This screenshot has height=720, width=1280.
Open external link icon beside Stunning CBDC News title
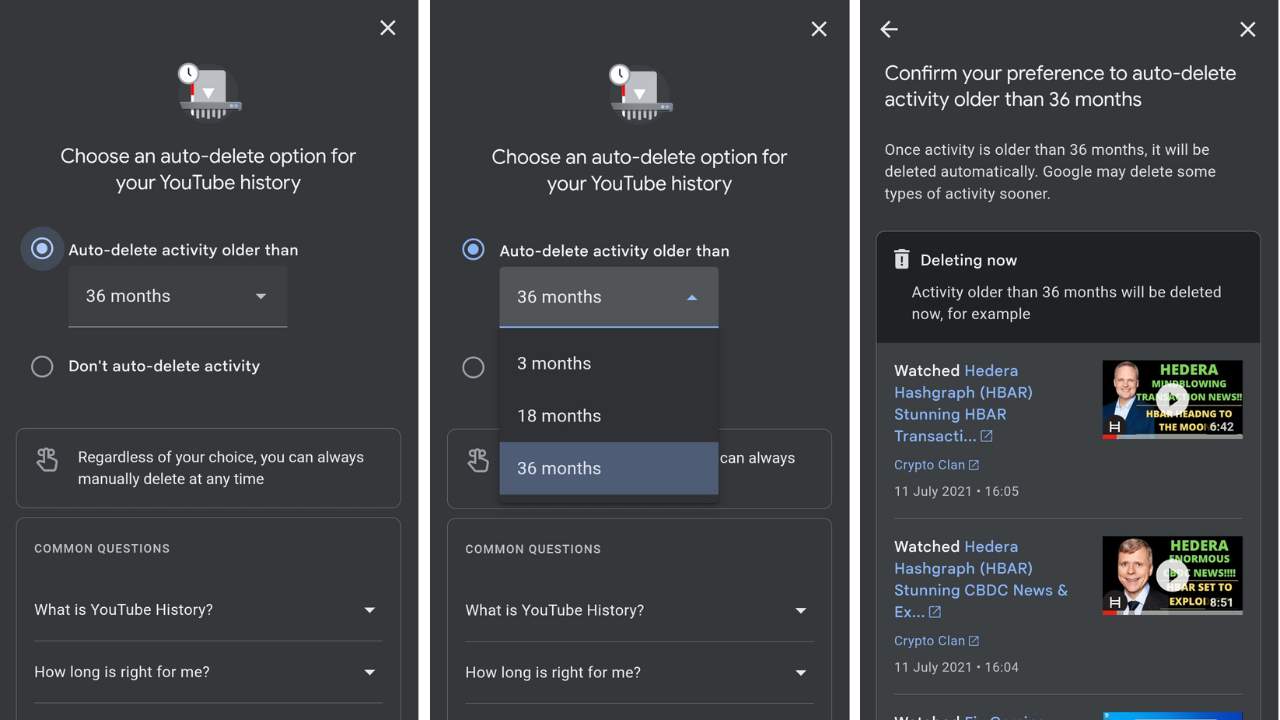pos(935,612)
